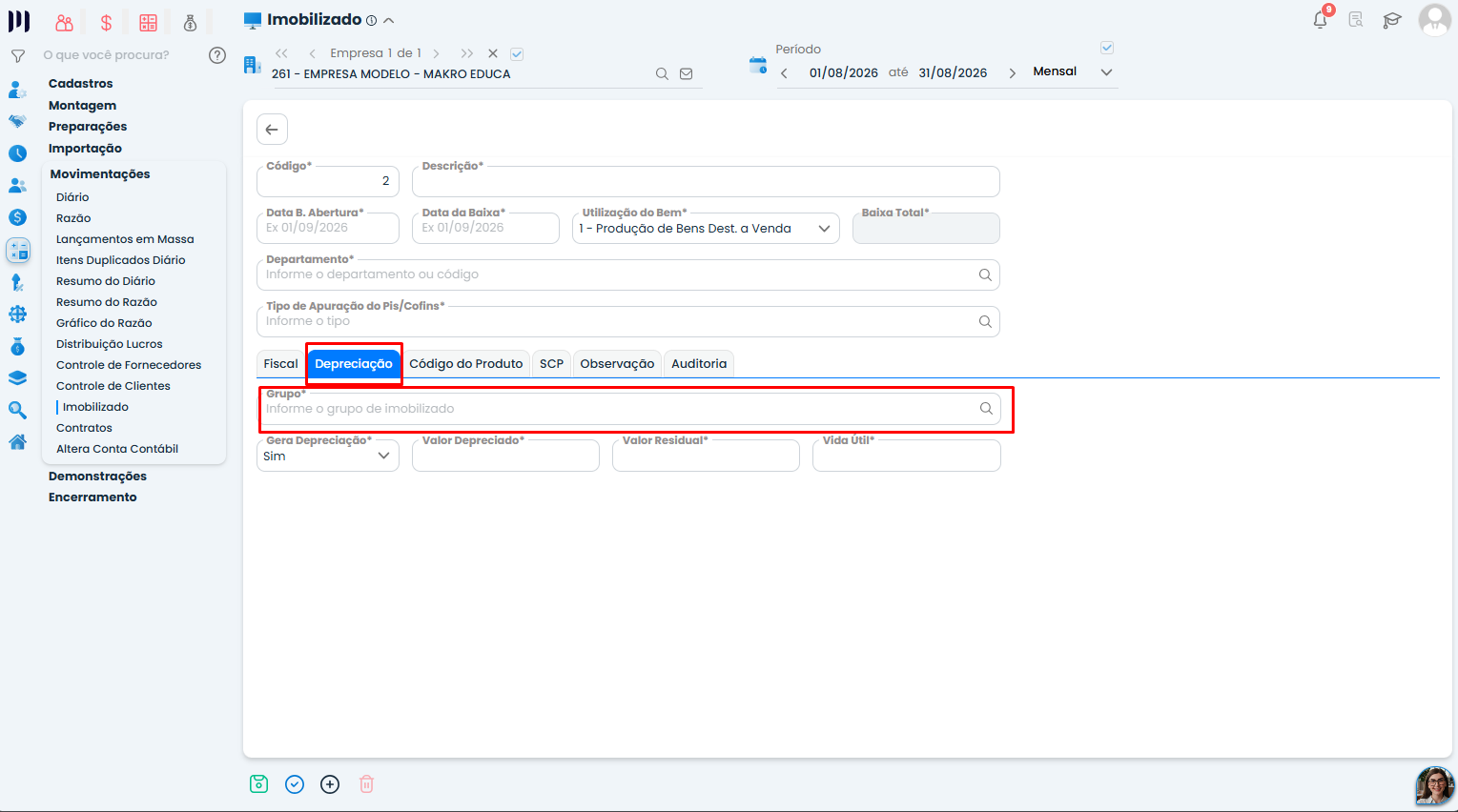The height and width of the screenshot is (812, 1458).
Task: Toggle the checkbox above the Período selector
Action: [1107, 48]
